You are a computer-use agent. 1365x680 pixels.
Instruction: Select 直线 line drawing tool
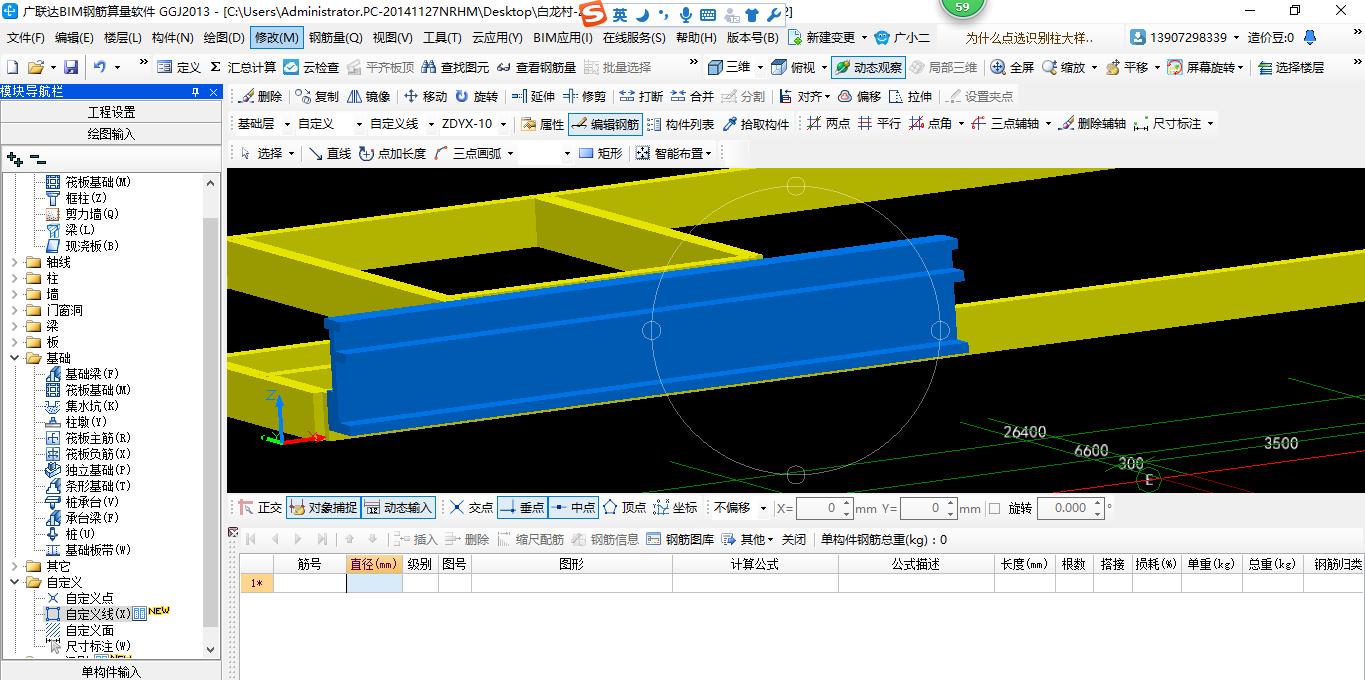click(330, 154)
